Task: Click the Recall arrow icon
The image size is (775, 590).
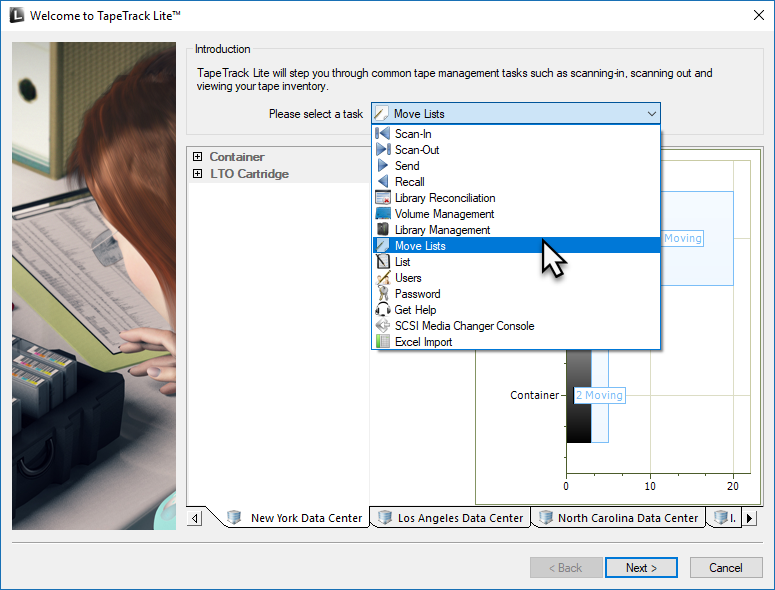Action: [x=383, y=181]
